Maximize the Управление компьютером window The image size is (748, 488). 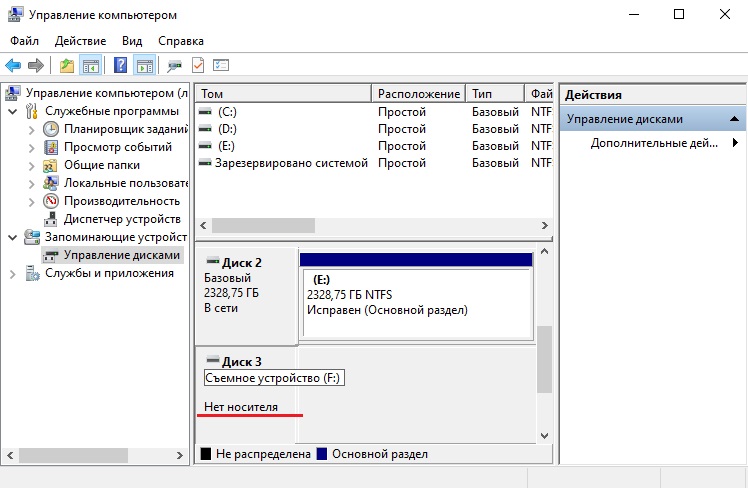[679, 14]
